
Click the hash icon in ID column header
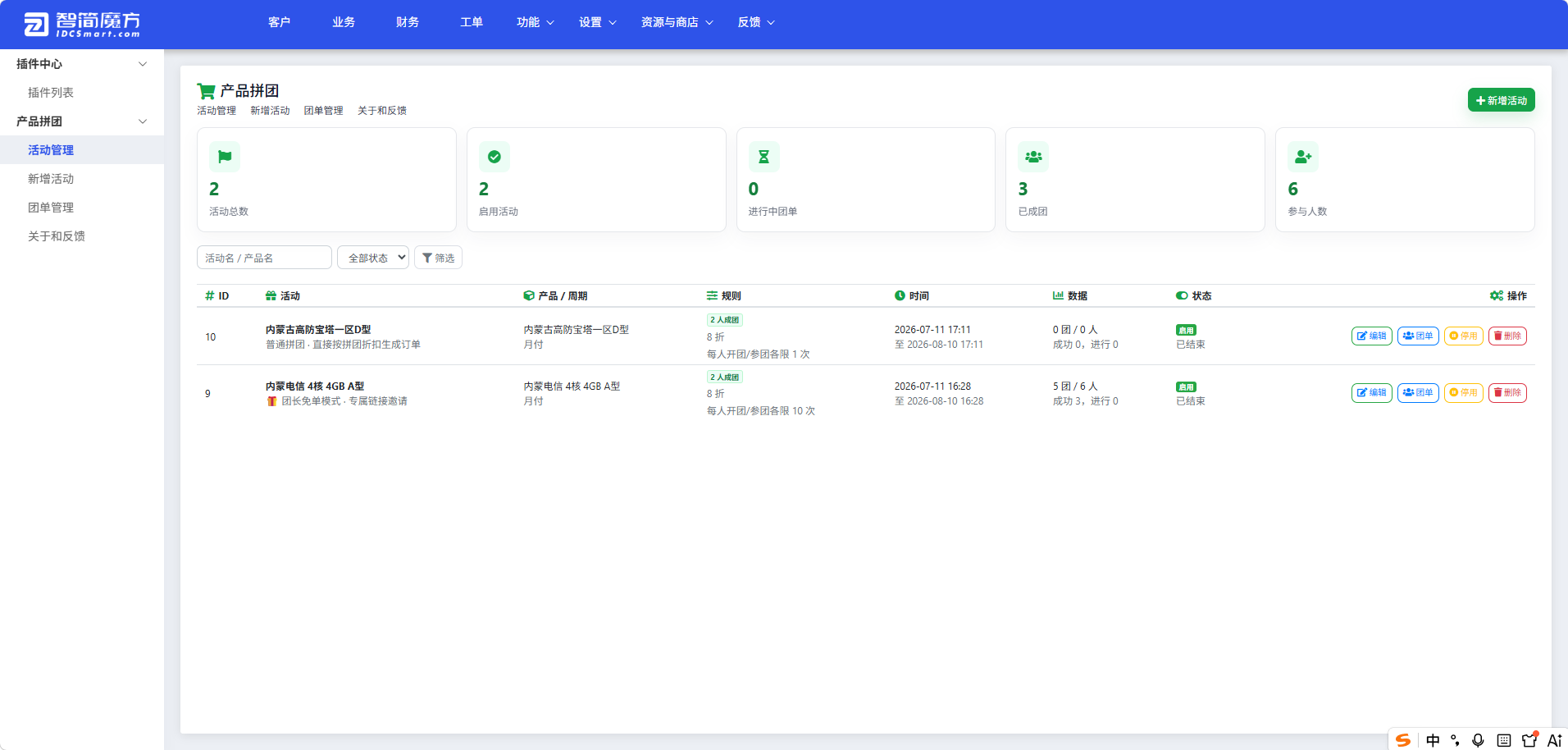pyautogui.click(x=210, y=295)
